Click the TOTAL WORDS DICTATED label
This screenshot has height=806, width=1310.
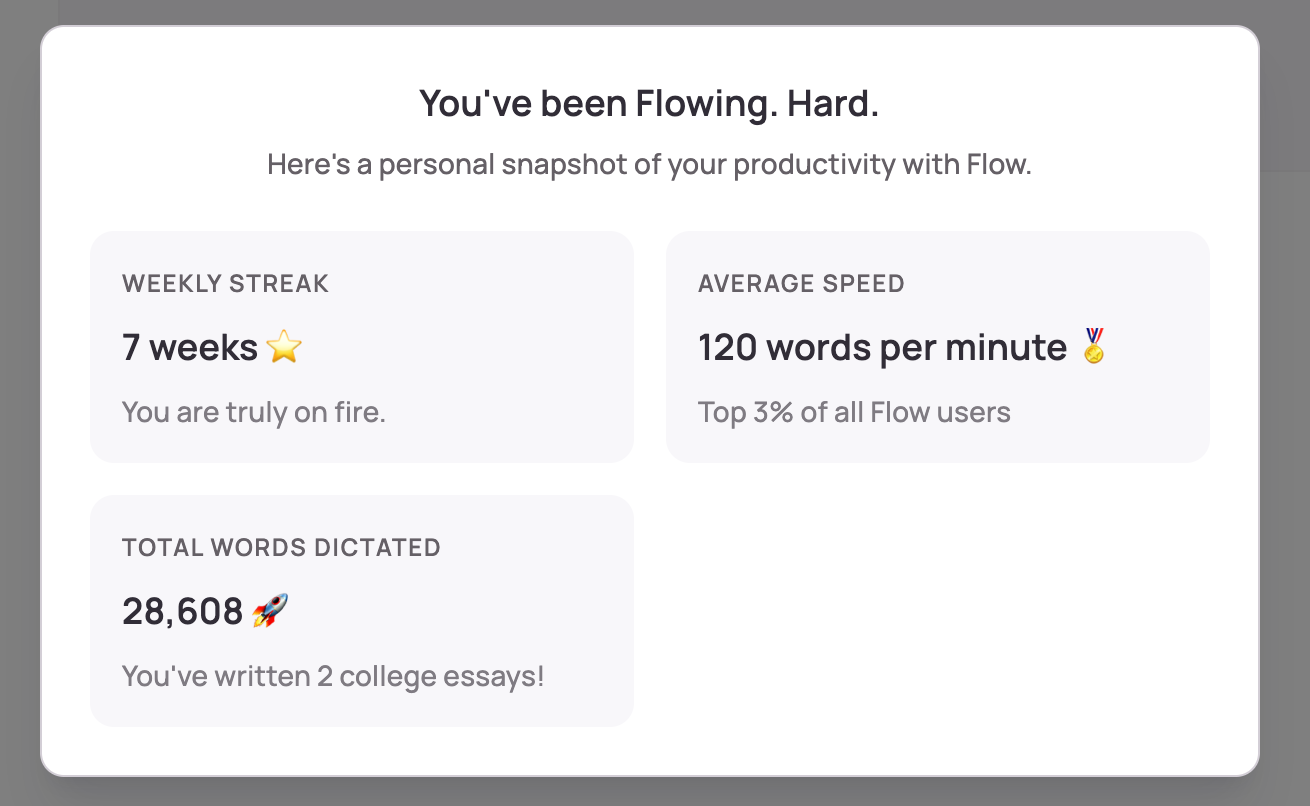pos(281,547)
